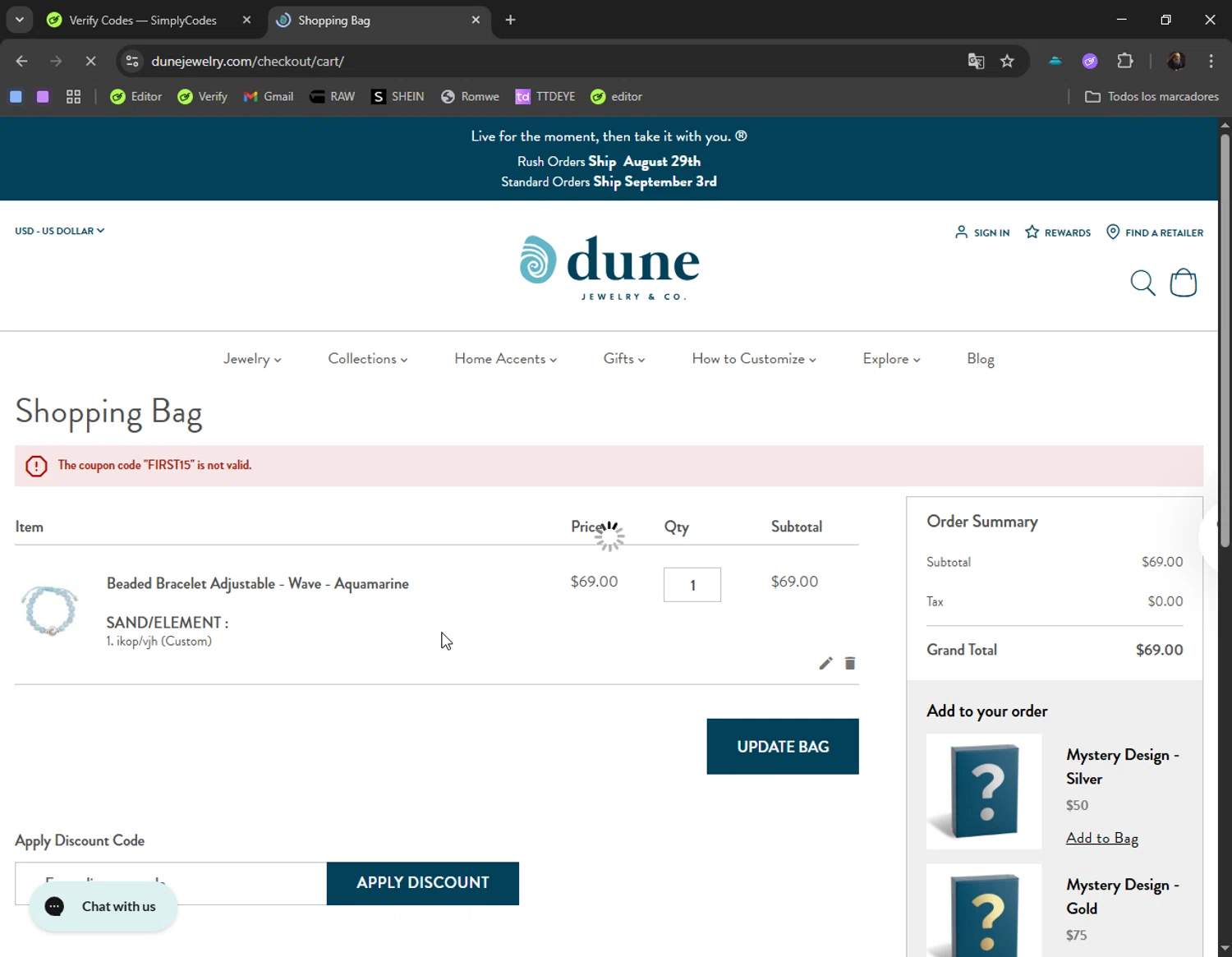Click the address bar URL
The height and width of the screenshot is (957, 1232).
point(247,61)
